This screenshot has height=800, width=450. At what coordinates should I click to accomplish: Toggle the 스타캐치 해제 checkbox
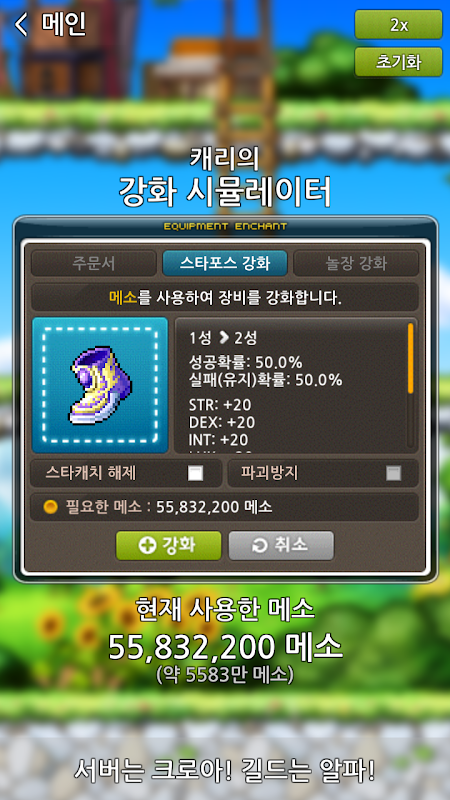click(195, 473)
